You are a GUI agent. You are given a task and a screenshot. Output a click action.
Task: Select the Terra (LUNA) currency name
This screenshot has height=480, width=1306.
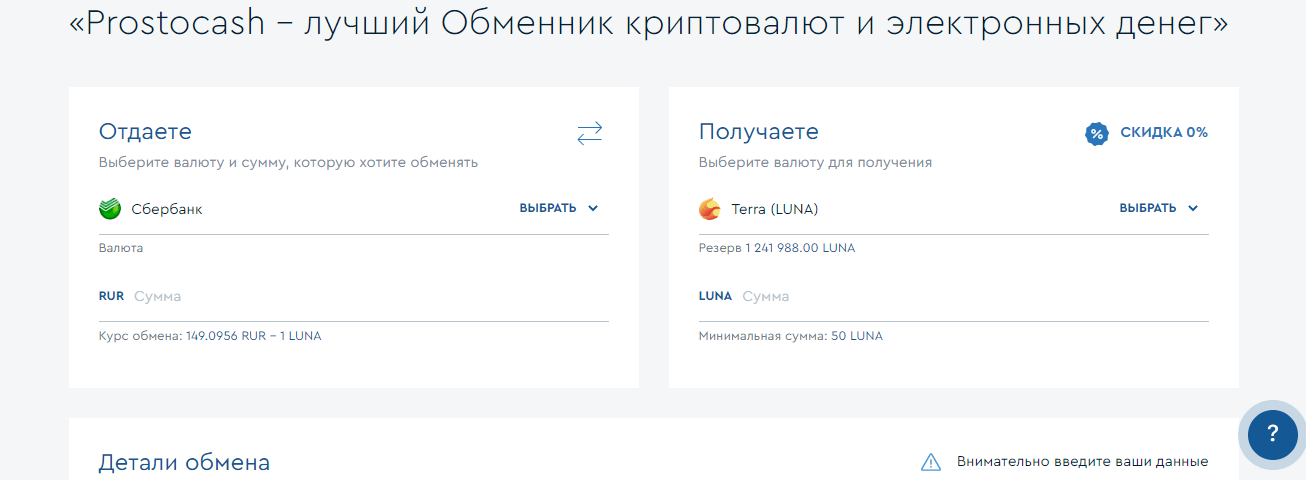(x=775, y=209)
